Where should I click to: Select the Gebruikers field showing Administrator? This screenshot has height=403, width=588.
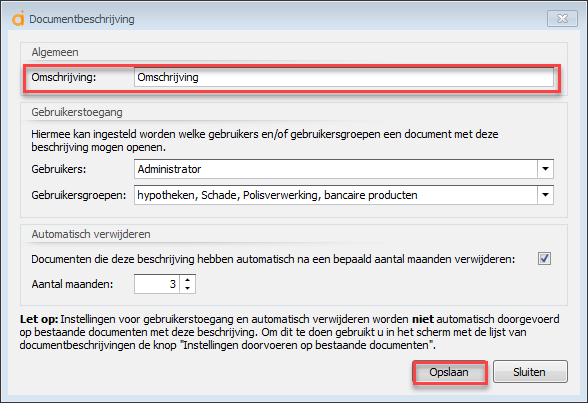pyautogui.click(x=336, y=169)
